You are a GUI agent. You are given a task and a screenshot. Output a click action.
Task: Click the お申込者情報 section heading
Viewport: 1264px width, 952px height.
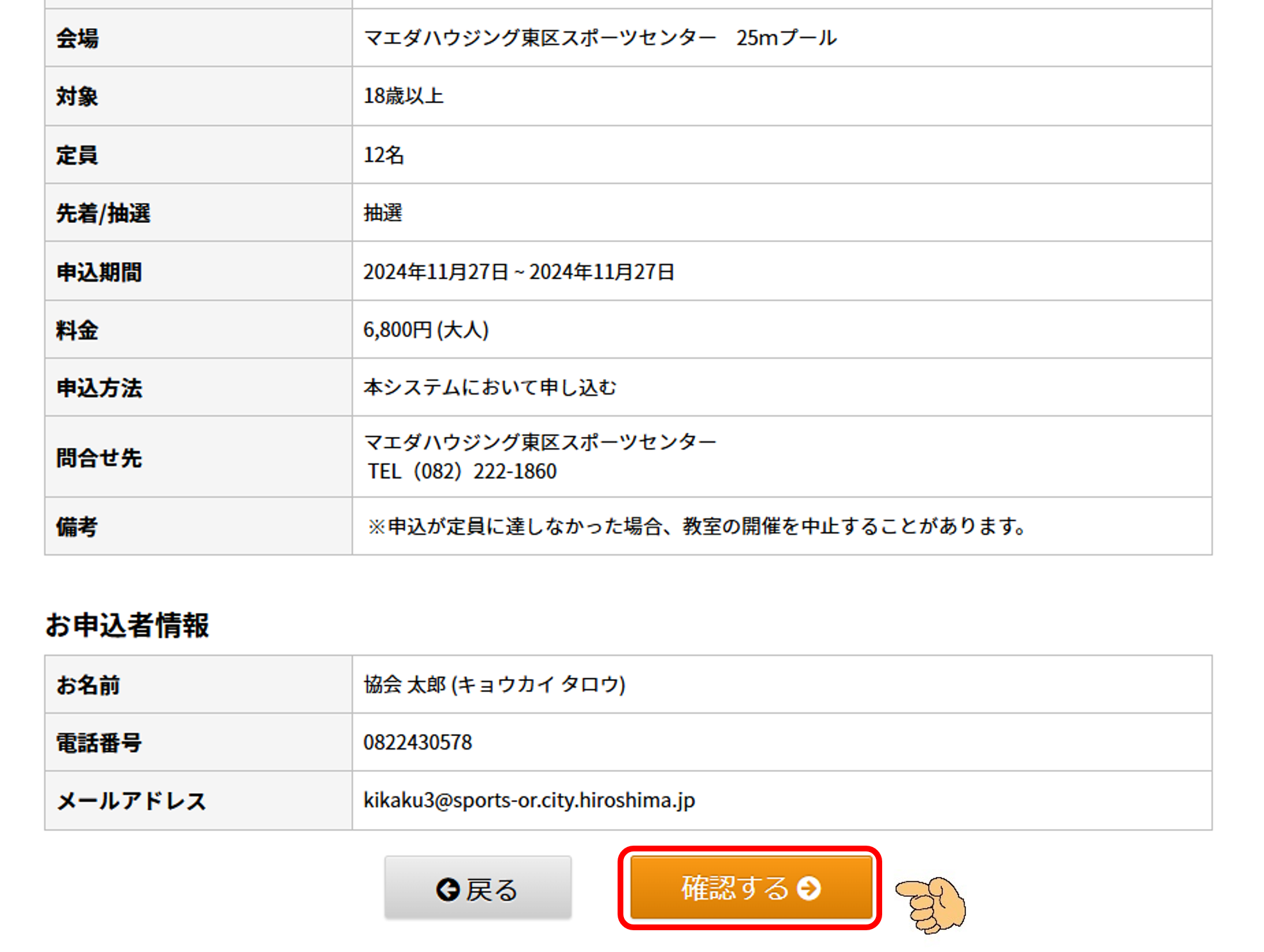(x=127, y=625)
